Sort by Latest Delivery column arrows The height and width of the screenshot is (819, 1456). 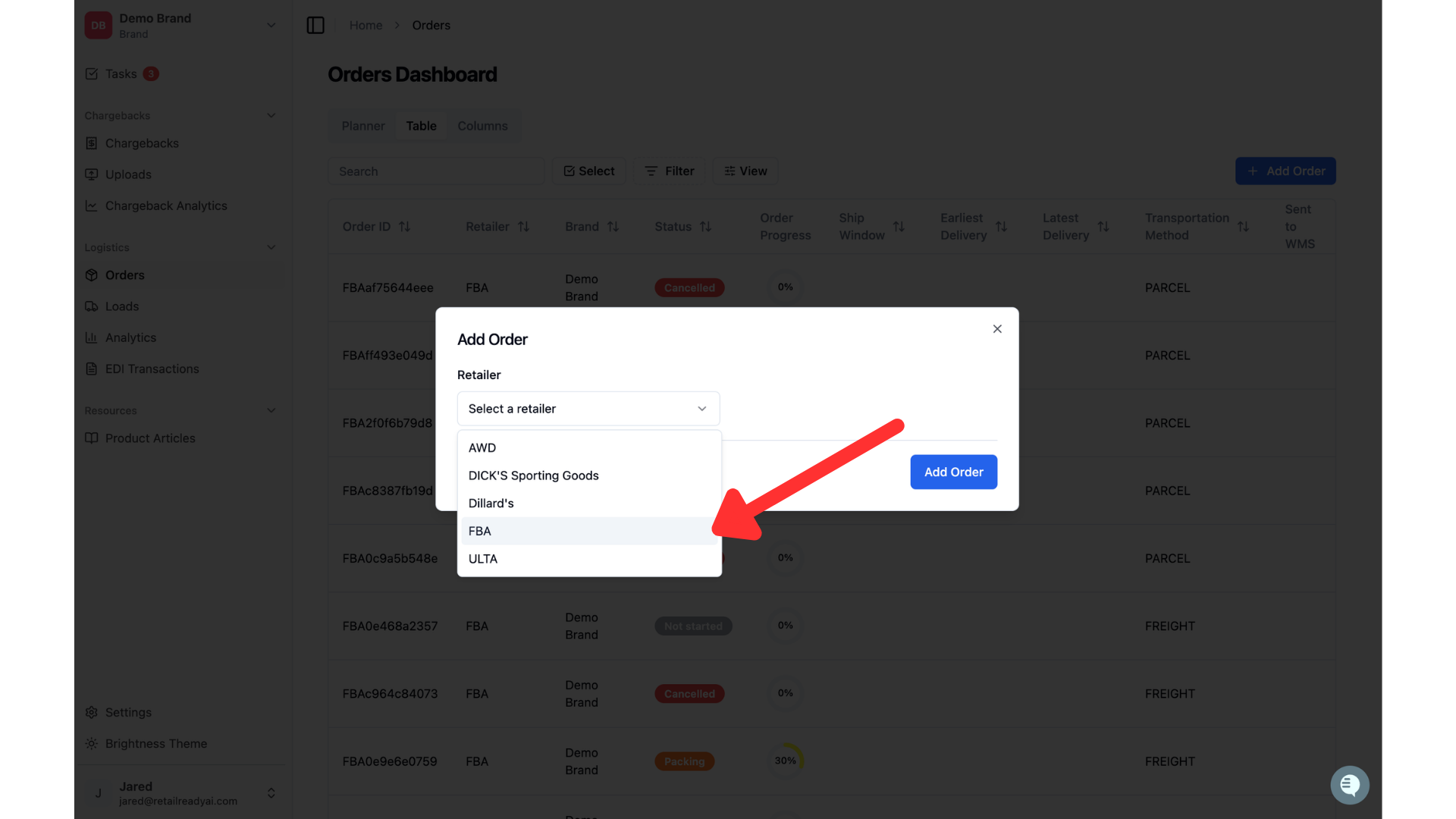[x=1104, y=227]
